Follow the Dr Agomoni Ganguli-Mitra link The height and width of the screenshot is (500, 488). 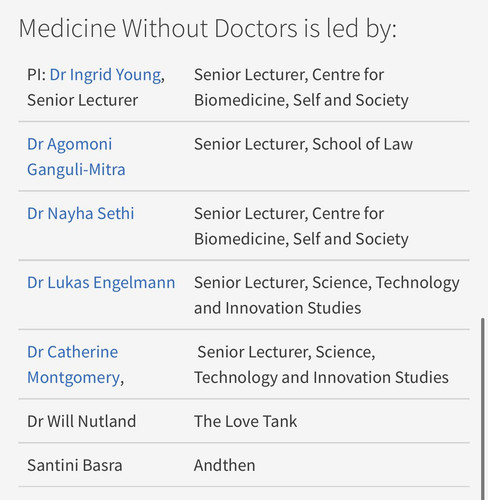(x=76, y=157)
